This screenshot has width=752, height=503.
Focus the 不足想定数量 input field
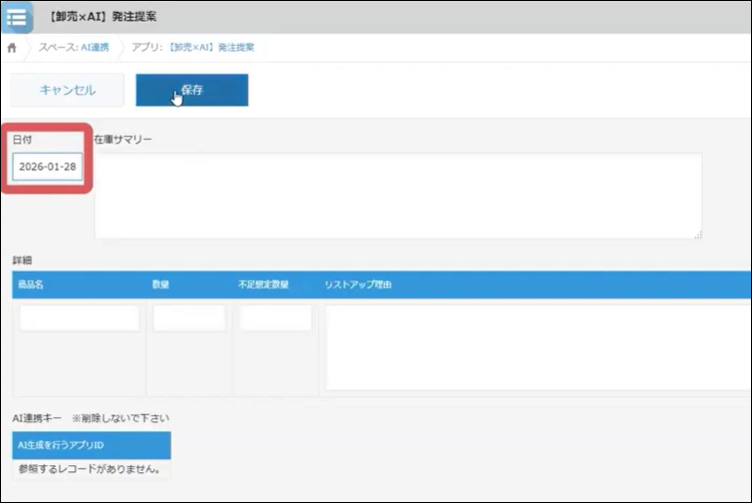[x=275, y=319]
